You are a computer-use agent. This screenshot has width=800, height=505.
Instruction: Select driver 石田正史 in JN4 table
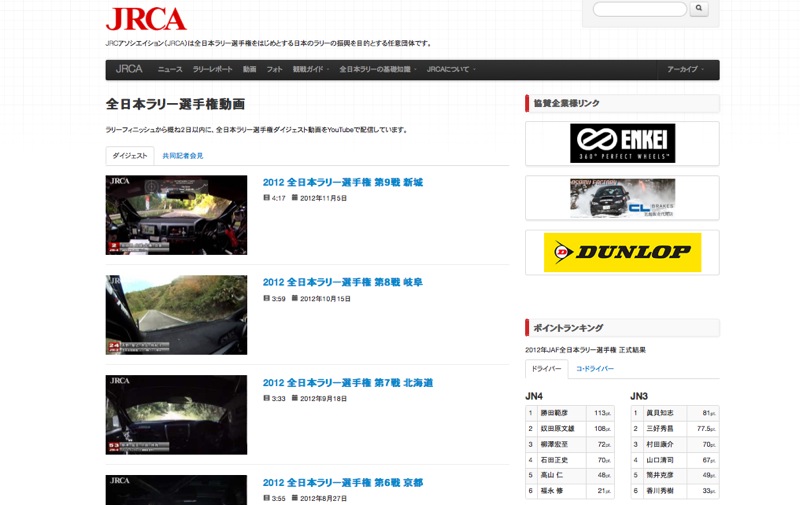tap(554, 460)
